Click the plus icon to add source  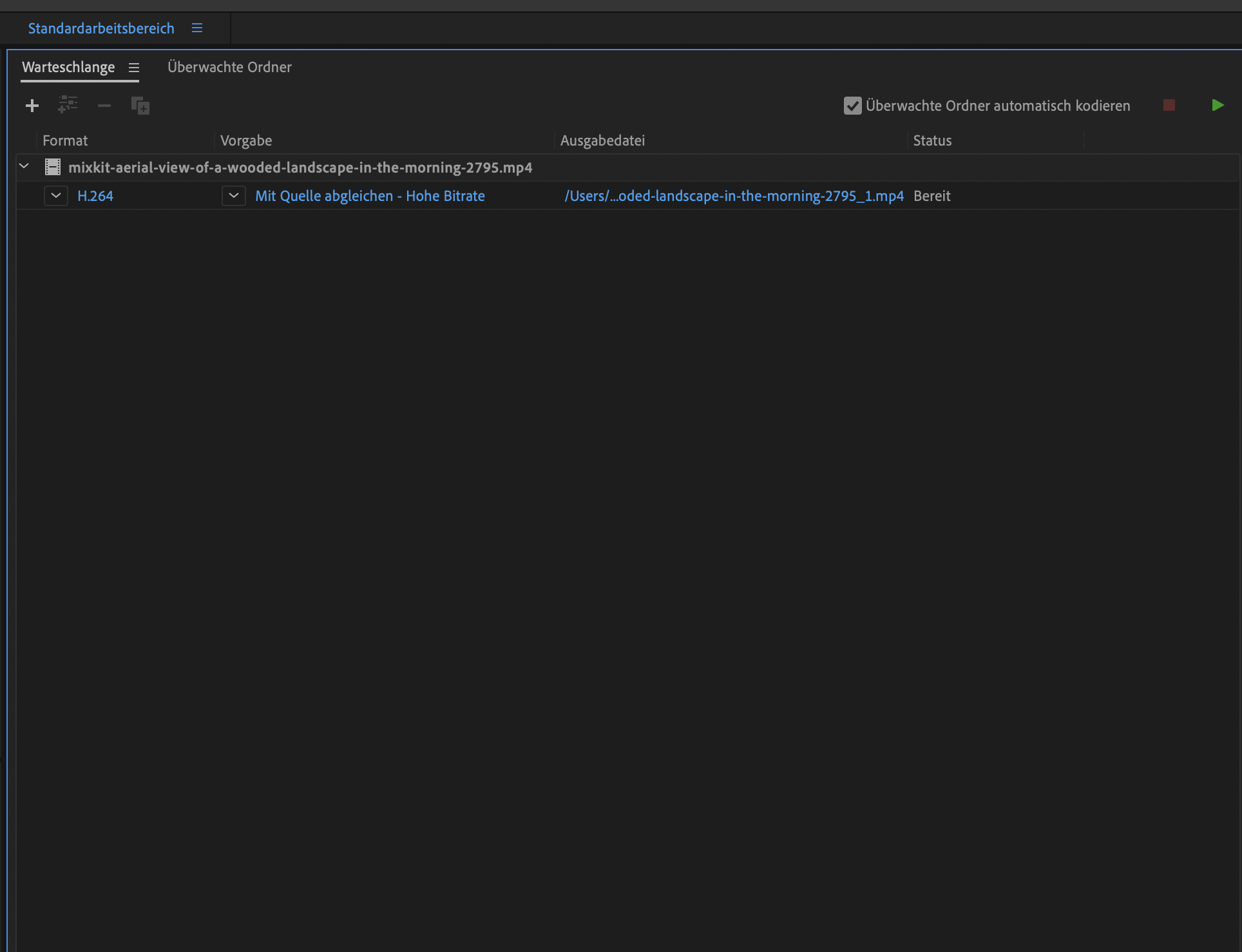(x=32, y=106)
